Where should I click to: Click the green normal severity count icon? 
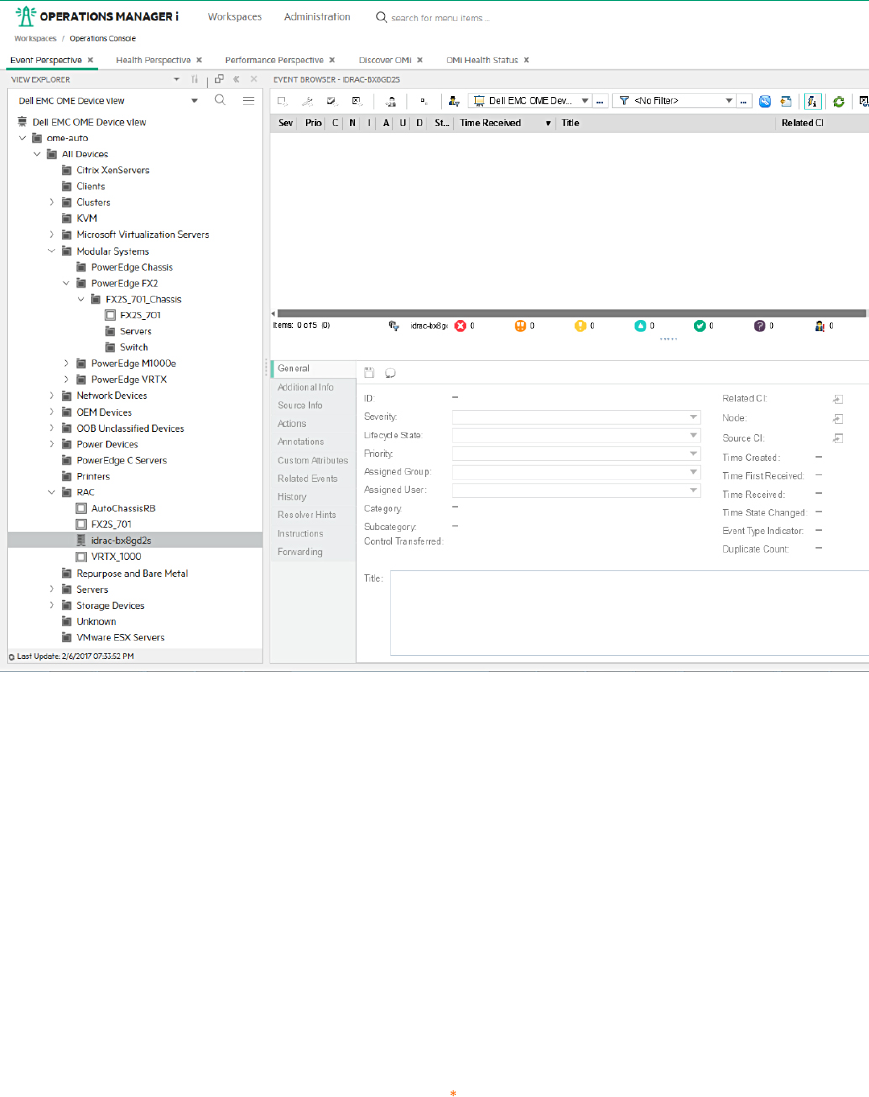pyautogui.click(x=699, y=326)
